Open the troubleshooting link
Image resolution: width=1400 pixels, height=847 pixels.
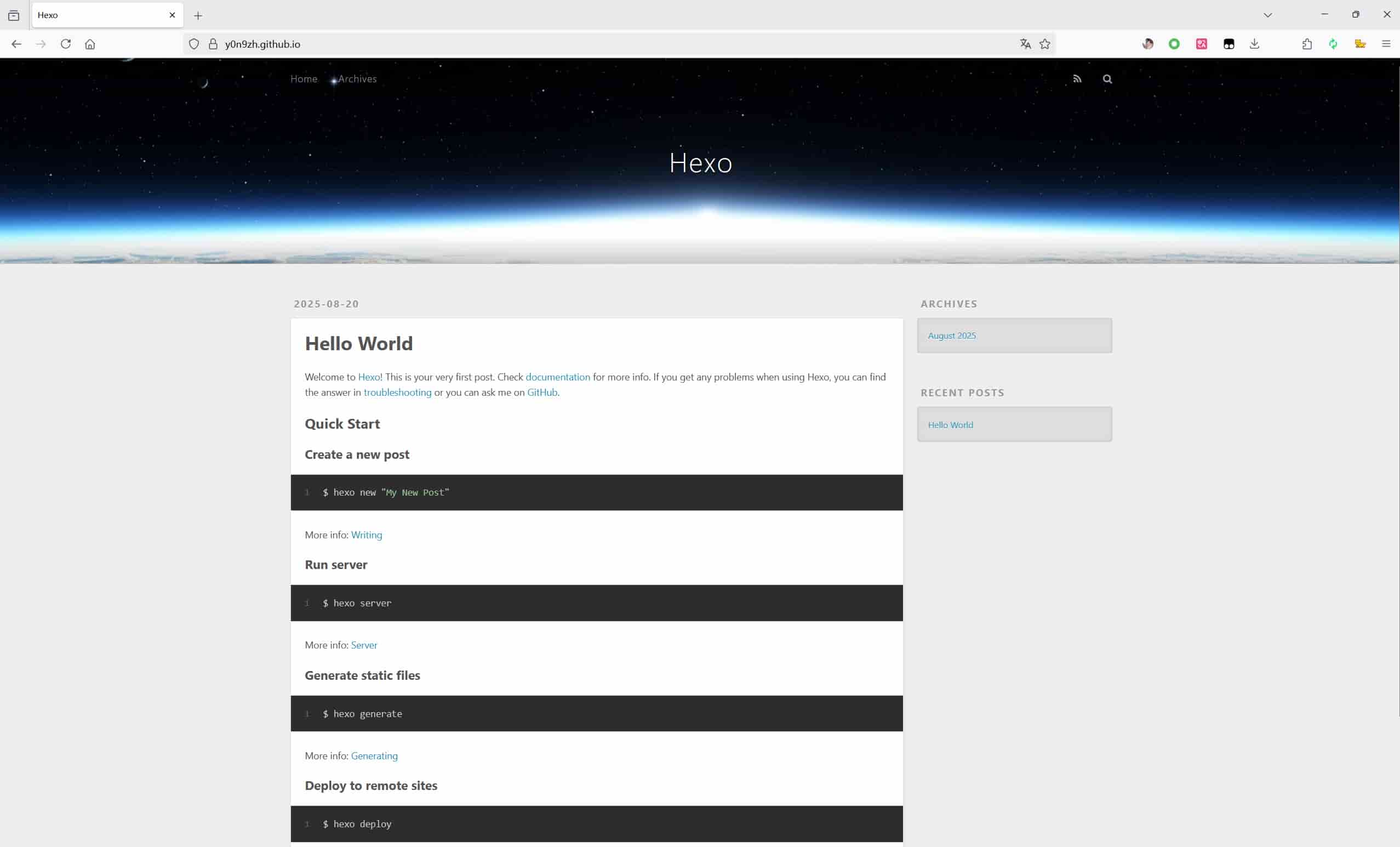tap(397, 392)
